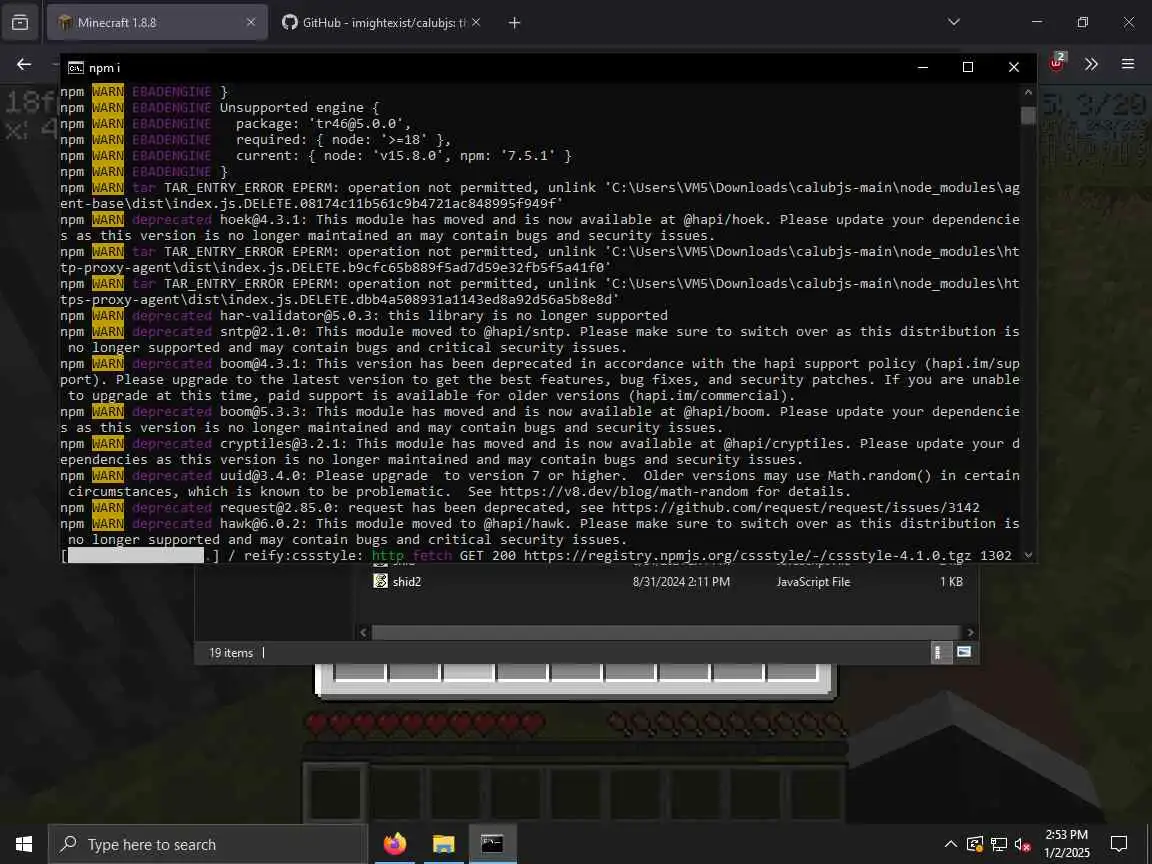The height and width of the screenshot is (864, 1152).
Task: Open Firefox from the taskbar
Action: (x=395, y=844)
